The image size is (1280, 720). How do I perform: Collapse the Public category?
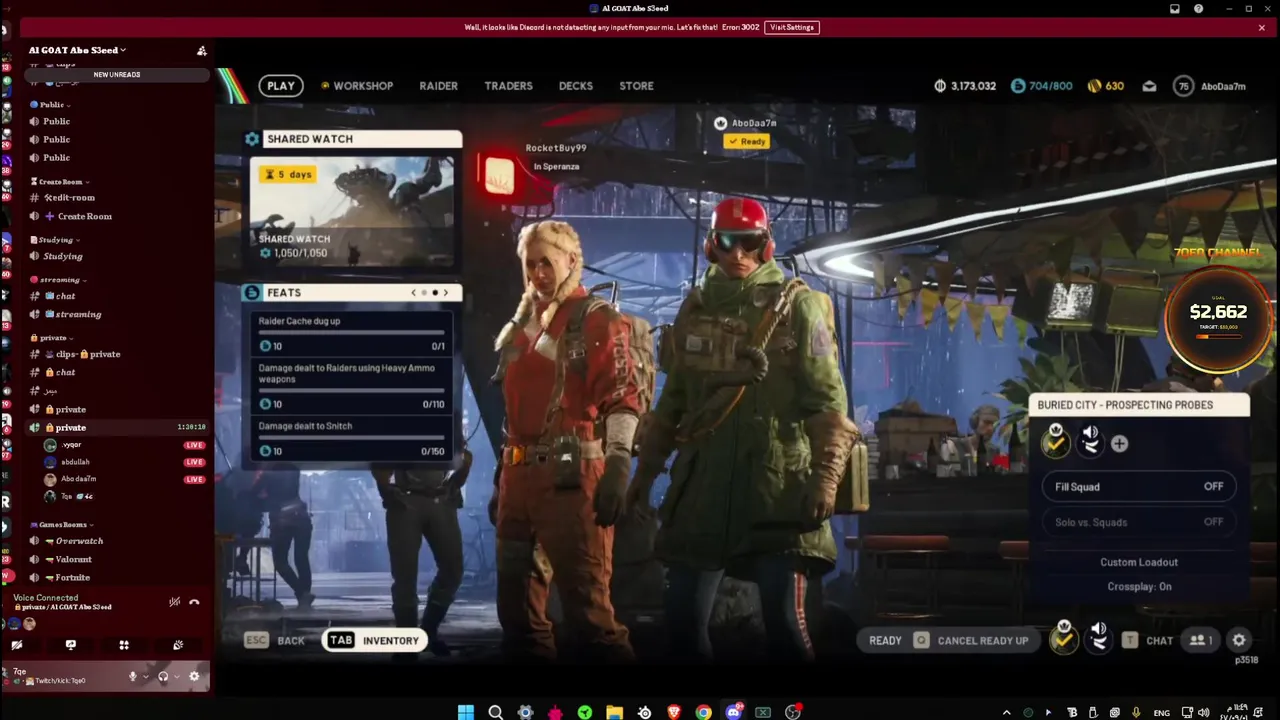(50, 105)
